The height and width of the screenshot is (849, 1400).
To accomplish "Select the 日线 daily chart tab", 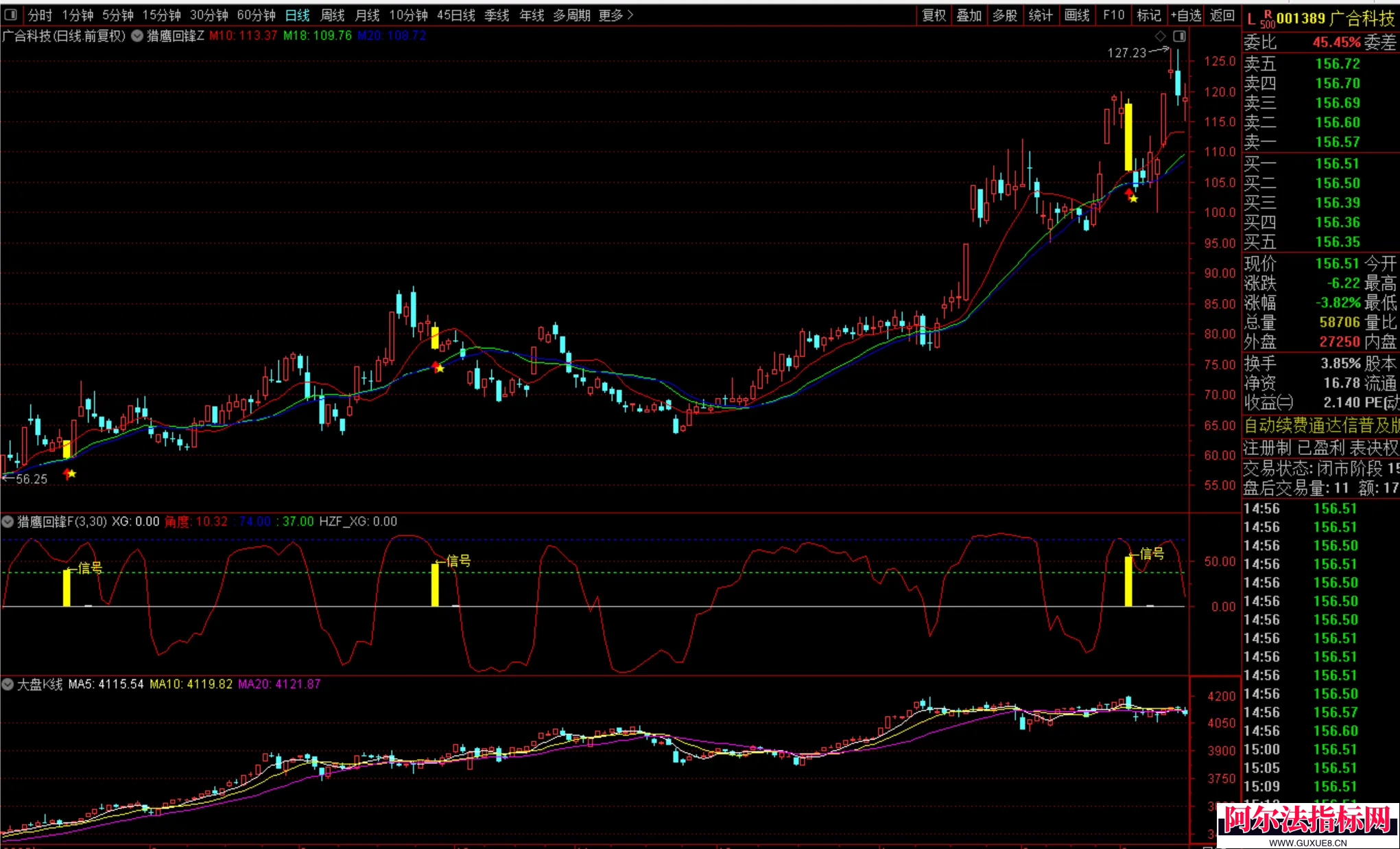I will point(298,15).
